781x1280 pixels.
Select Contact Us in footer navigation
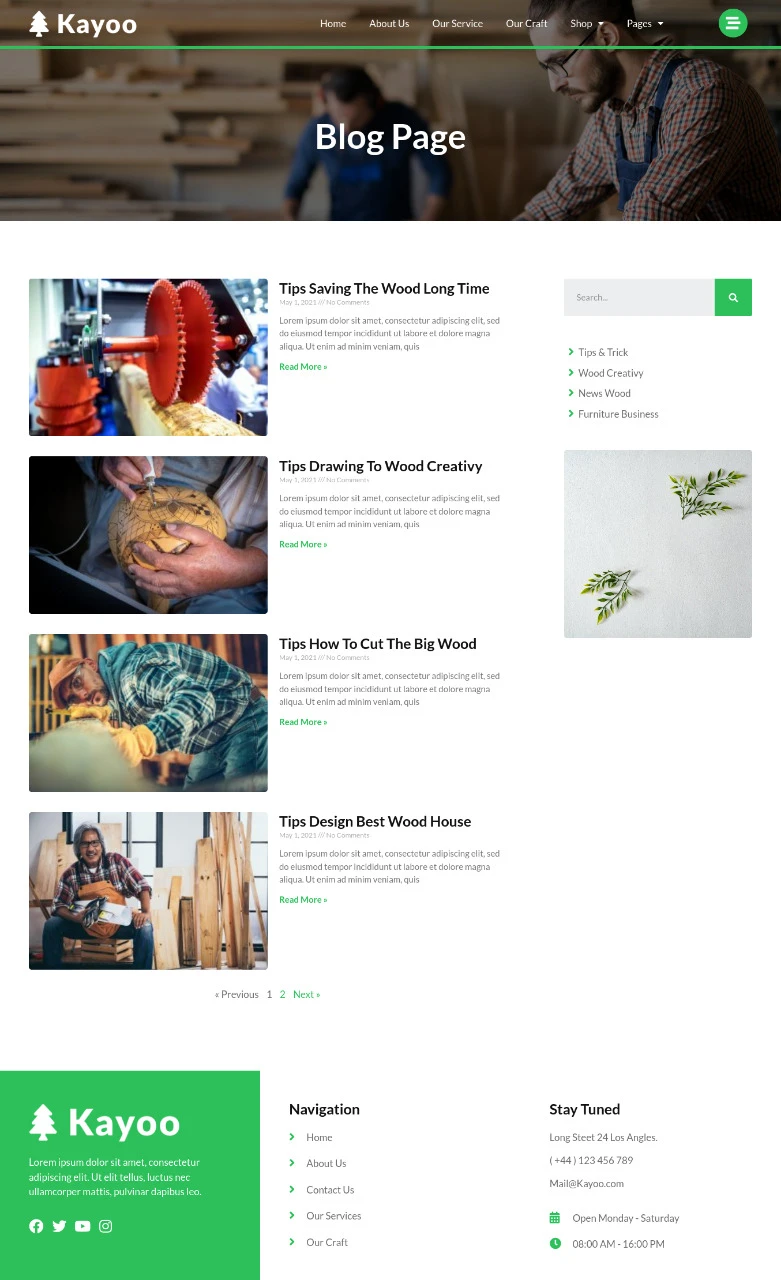[x=330, y=1190]
